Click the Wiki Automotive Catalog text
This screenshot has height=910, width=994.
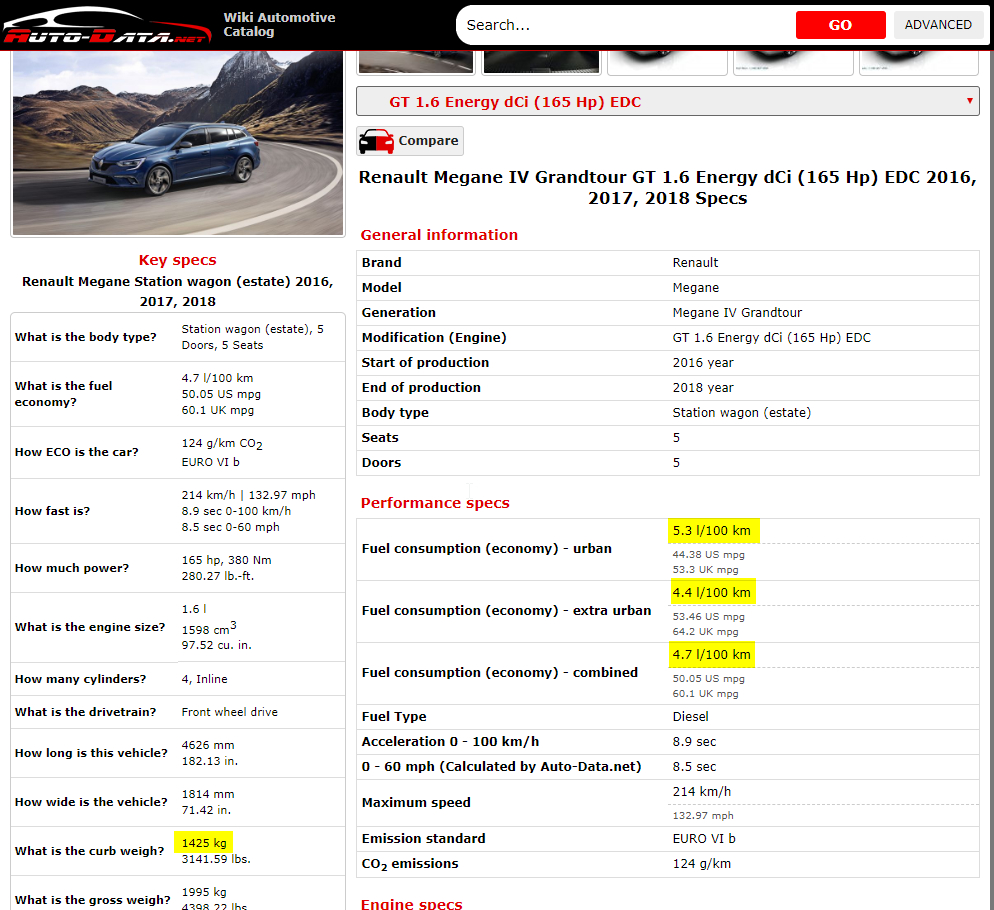coord(279,24)
